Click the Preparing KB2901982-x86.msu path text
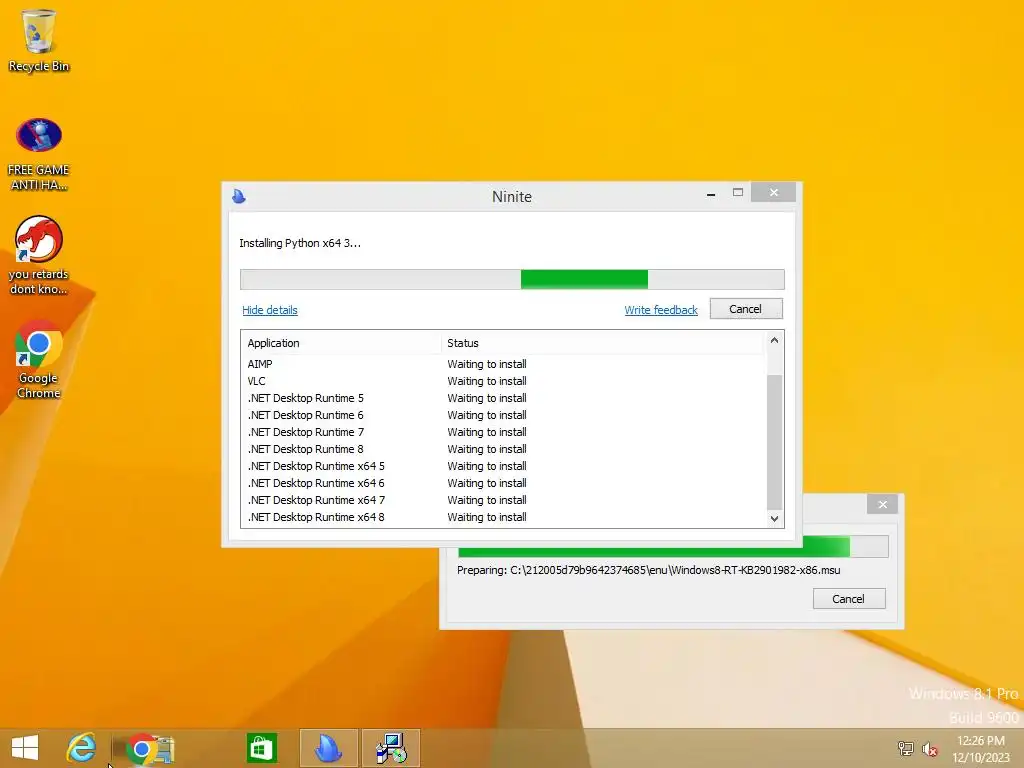Image resolution: width=1024 pixels, height=768 pixels. click(x=648, y=570)
